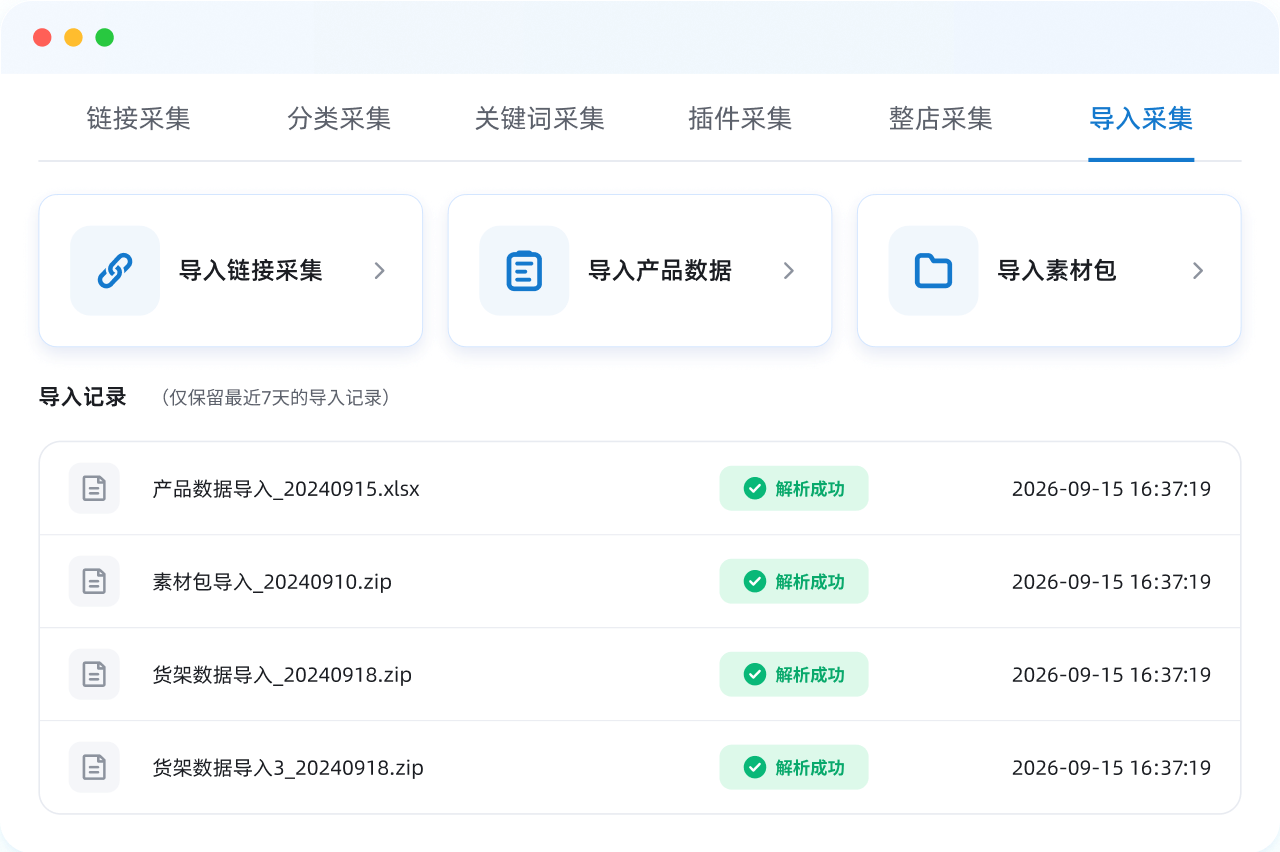Select file name 素材包导入_20240910.zip
Screen dimensions: 1280x852
coord(272,581)
